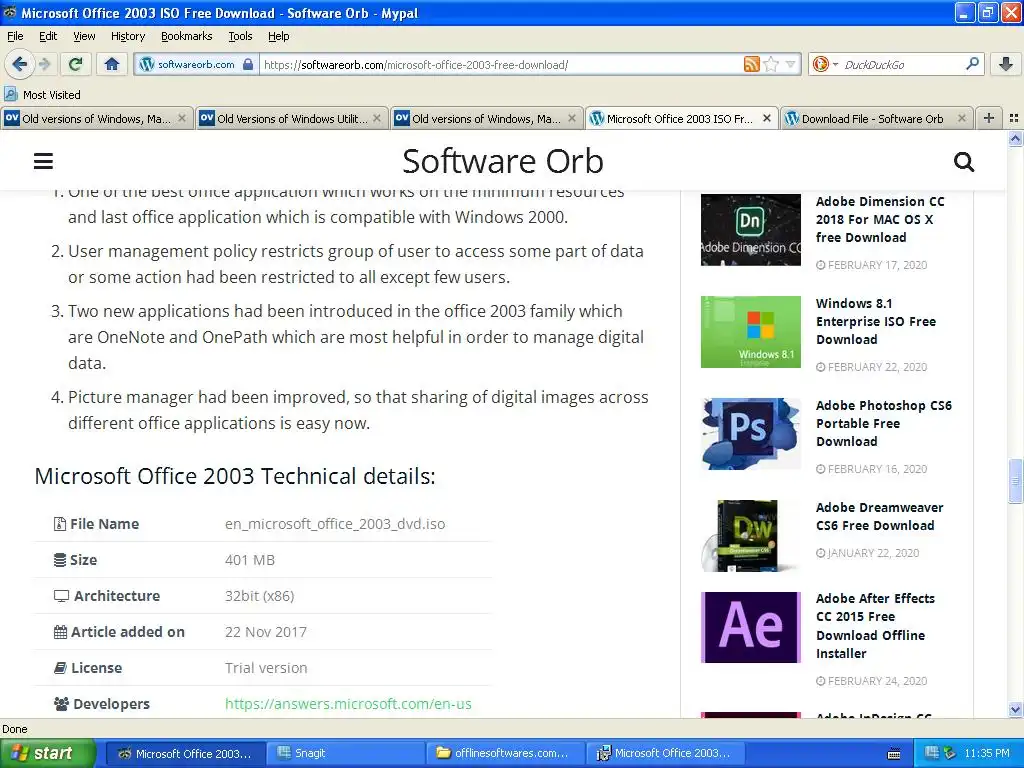Click the URL address field

point(500,64)
